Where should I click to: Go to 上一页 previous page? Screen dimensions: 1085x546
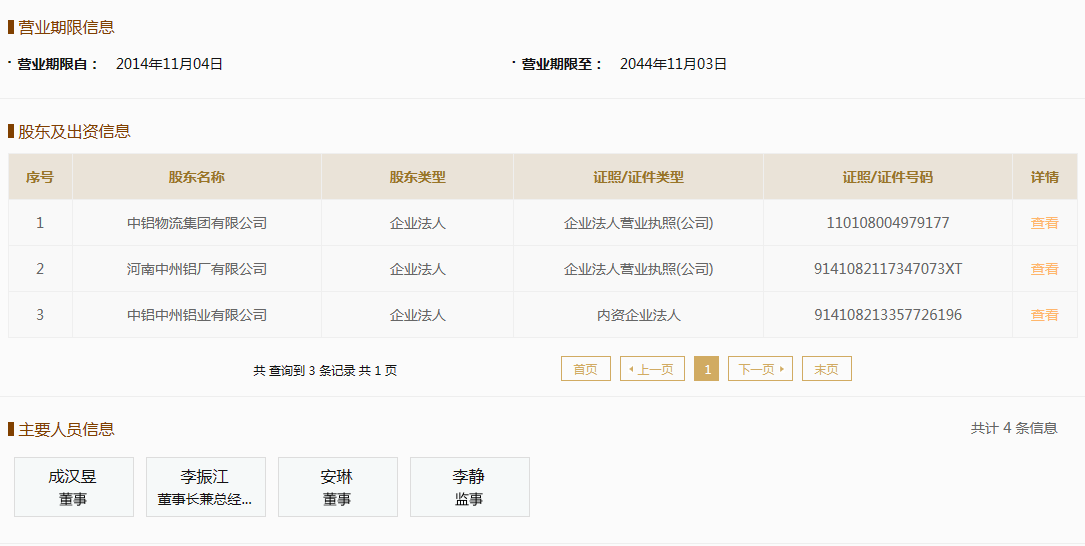click(x=652, y=369)
